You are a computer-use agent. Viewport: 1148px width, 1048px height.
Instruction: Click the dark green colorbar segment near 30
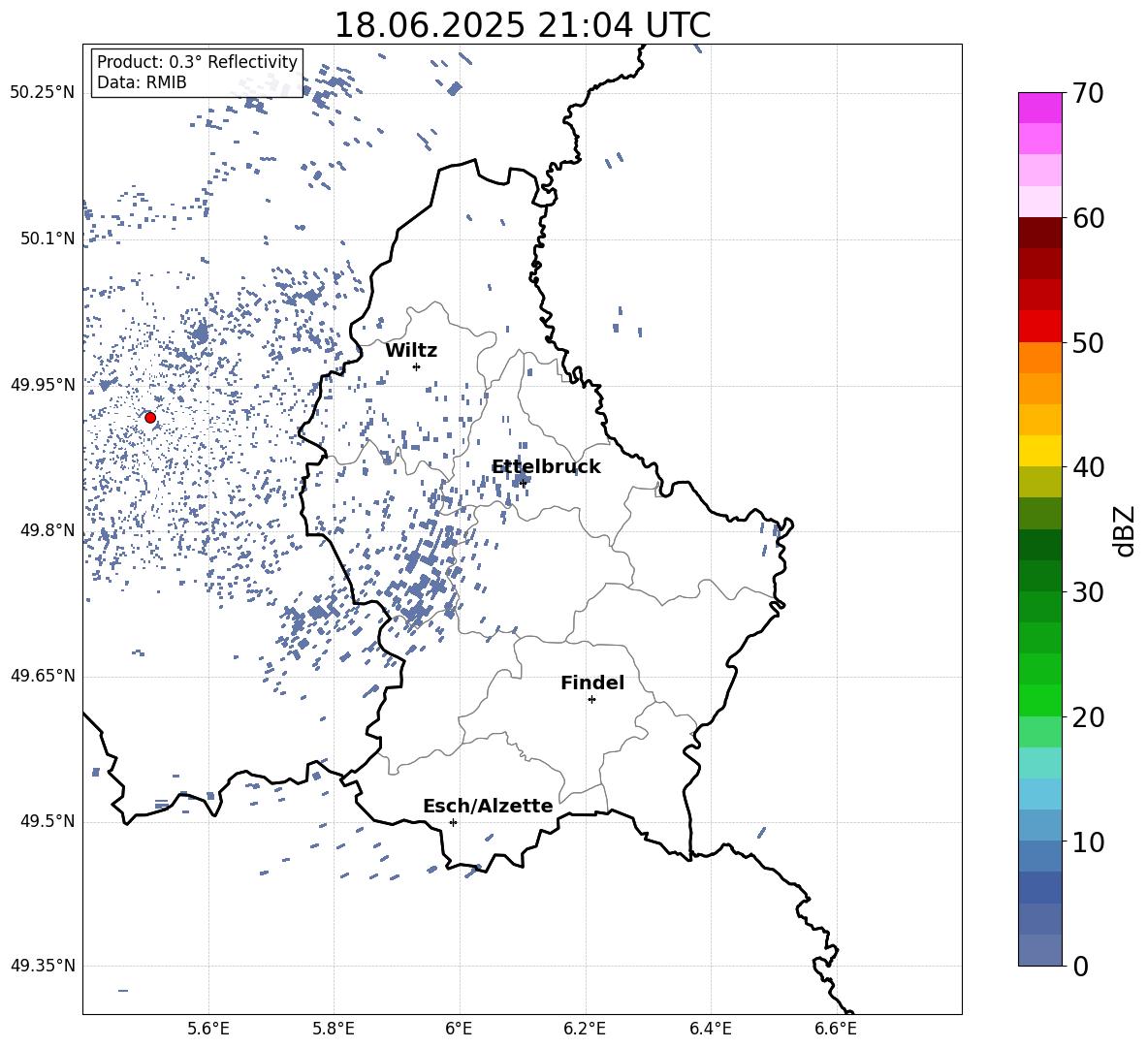(1040, 576)
